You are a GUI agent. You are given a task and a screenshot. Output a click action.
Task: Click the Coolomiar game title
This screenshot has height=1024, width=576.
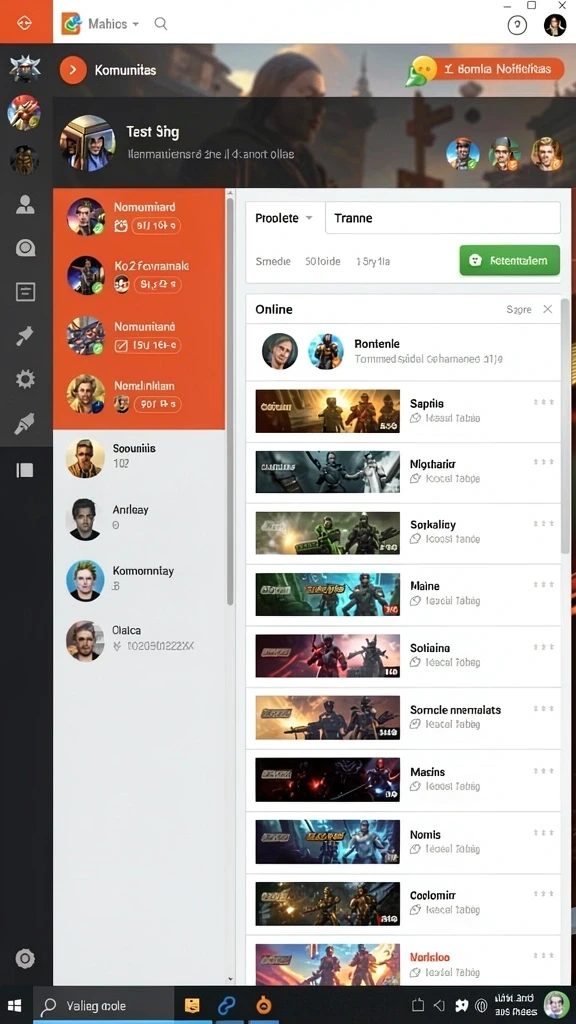coord(432,895)
